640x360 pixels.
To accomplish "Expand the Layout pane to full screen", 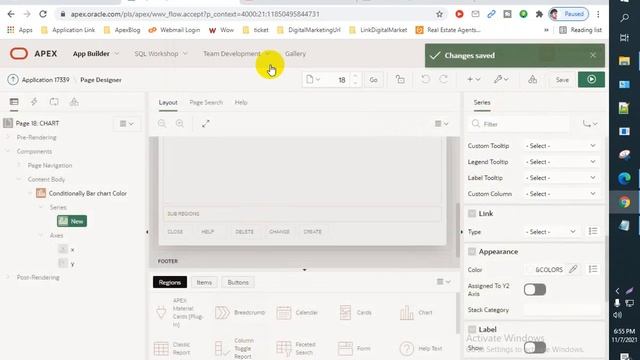I will 205,123.
